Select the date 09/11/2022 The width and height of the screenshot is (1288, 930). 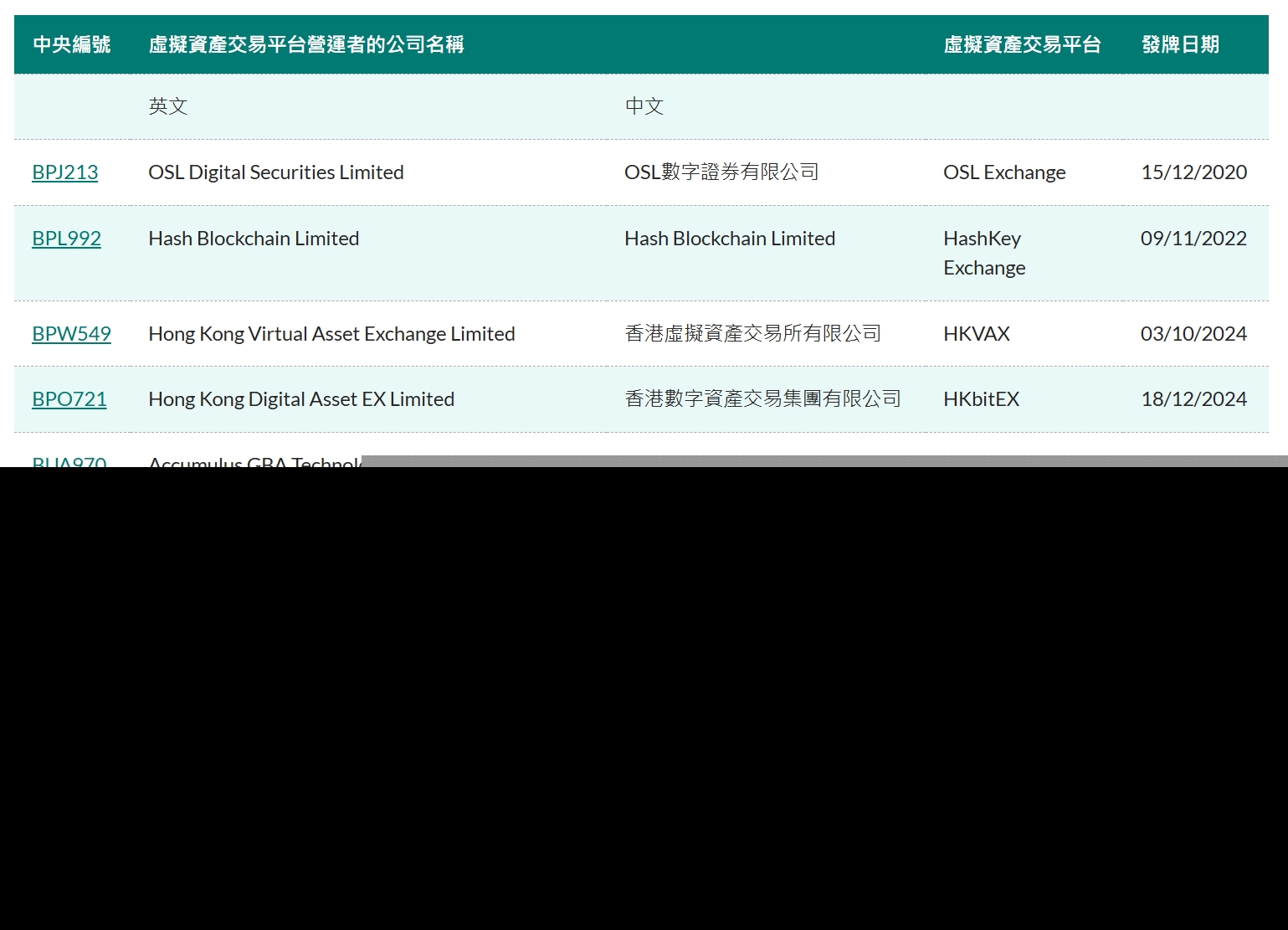[1194, 239]
